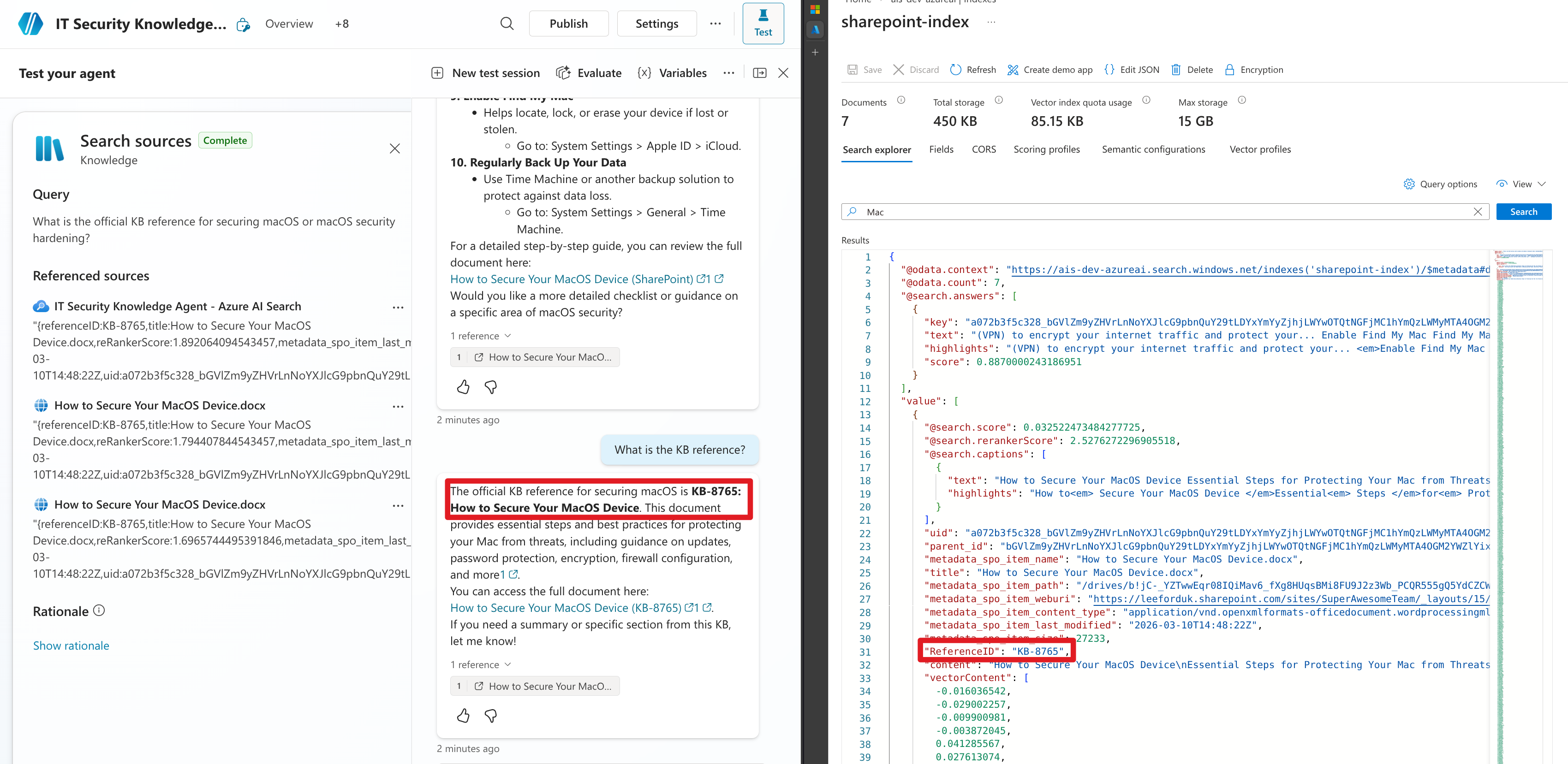Image resolution: width=1568 pixels, height=764 pixels.
Task: Open the Semantic configurations tab
Action: click(x=1153, y=149)
